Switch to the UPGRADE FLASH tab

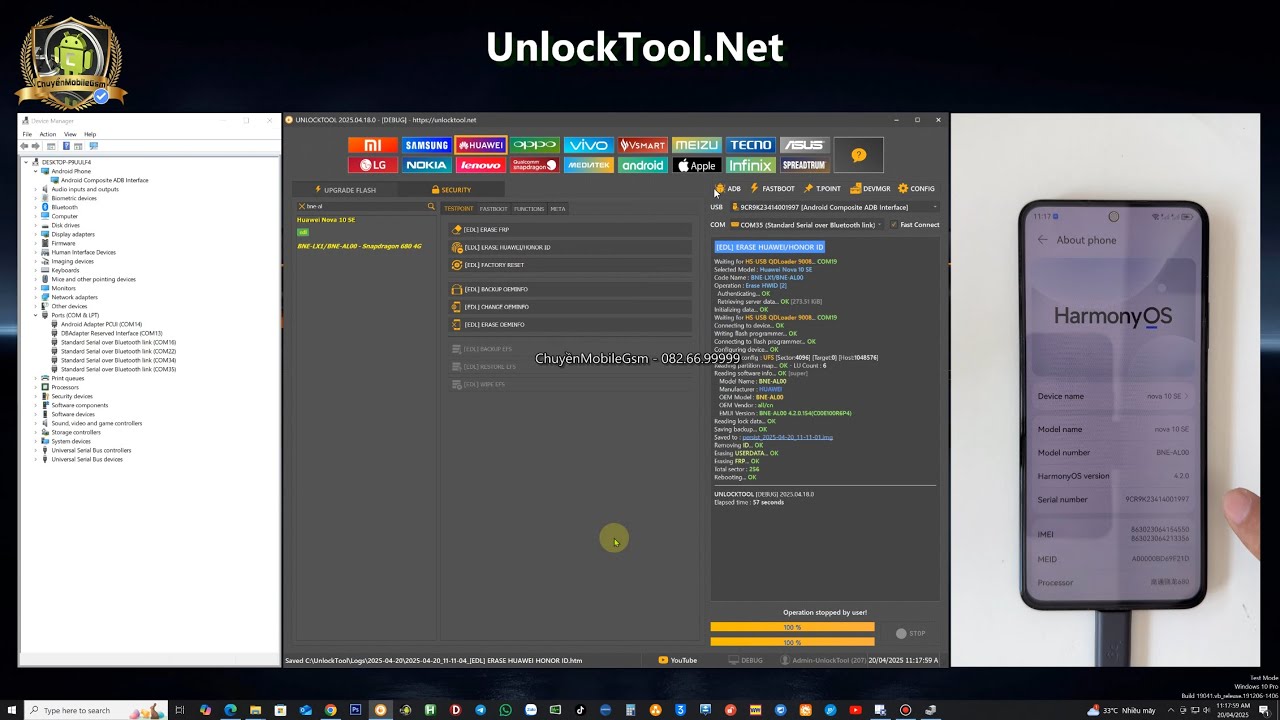(345, 190)
